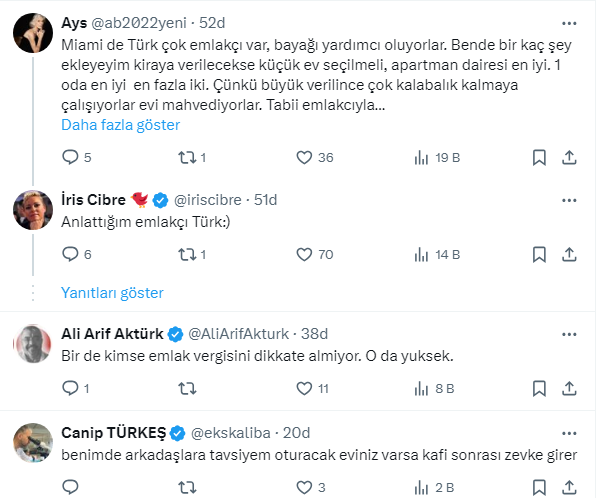The image size is (604, 498).
Task: Share Ays's tweet
Action: [x=569, y=158]
